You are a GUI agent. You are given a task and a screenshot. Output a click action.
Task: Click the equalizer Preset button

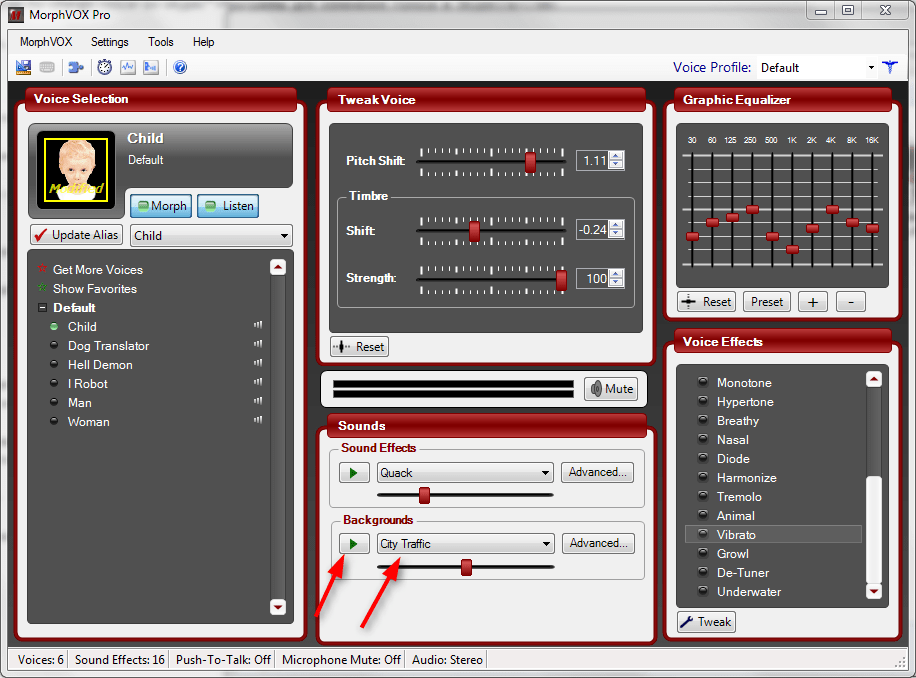point(767,302)
